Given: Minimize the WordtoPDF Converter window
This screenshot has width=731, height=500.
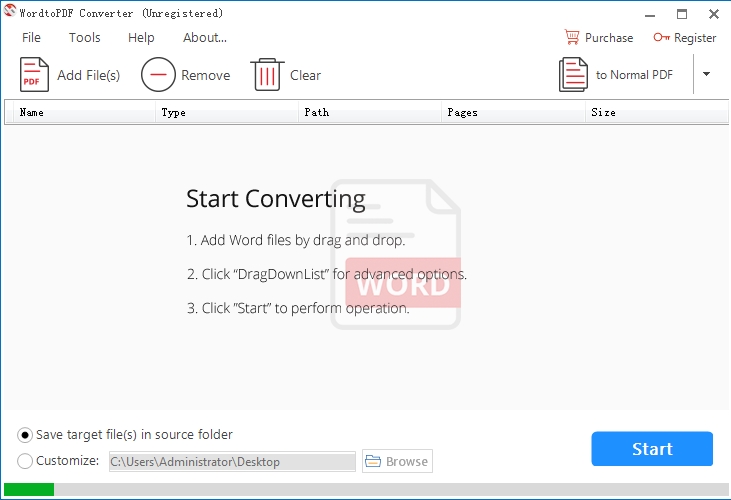Looking at the screenshot, I should pos(650,14).
